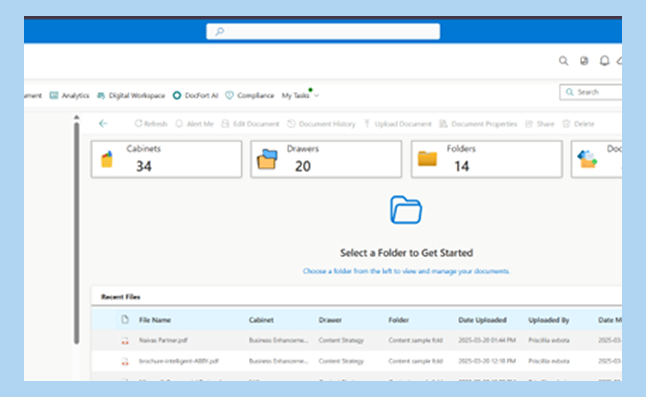646x397 pixels.
Task: Click the scroll up arrow of left panel
Action: pos(76,117)
